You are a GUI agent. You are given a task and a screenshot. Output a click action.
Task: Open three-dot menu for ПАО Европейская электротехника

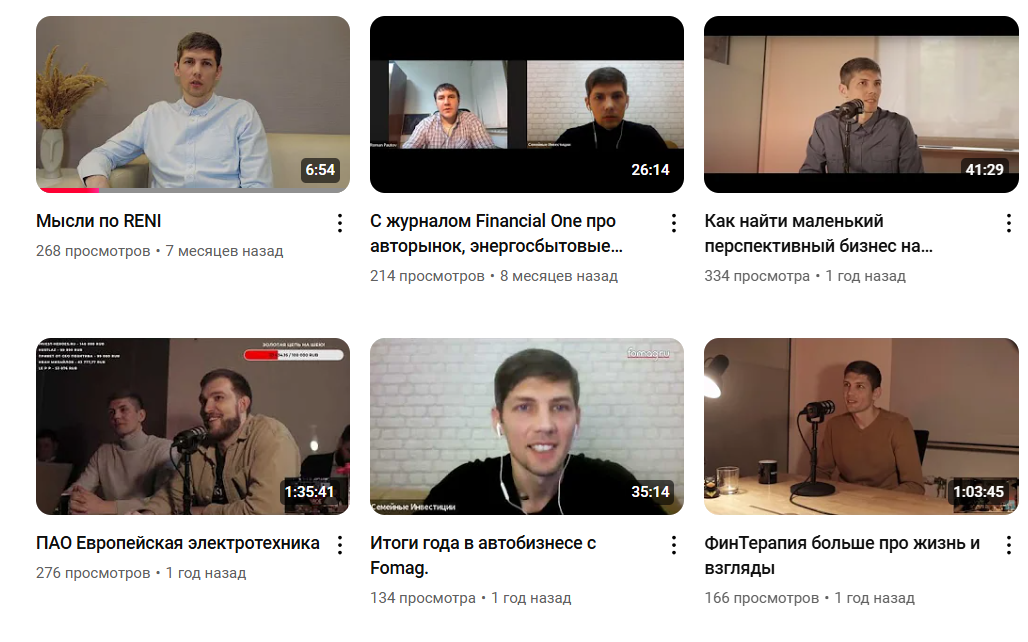pos(340,544)
